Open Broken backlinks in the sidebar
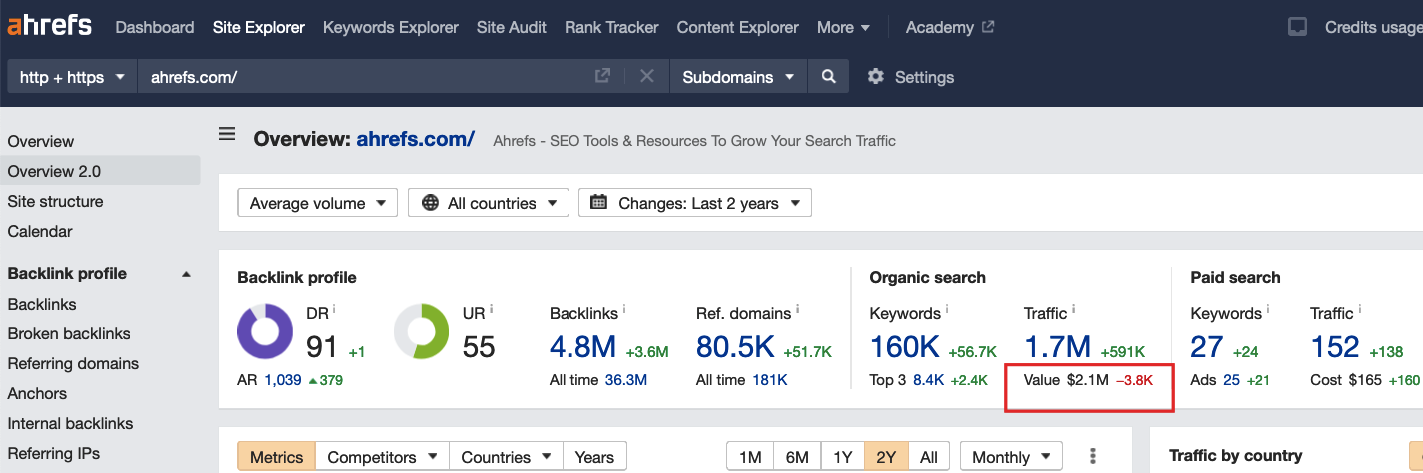 pos(69,333)
